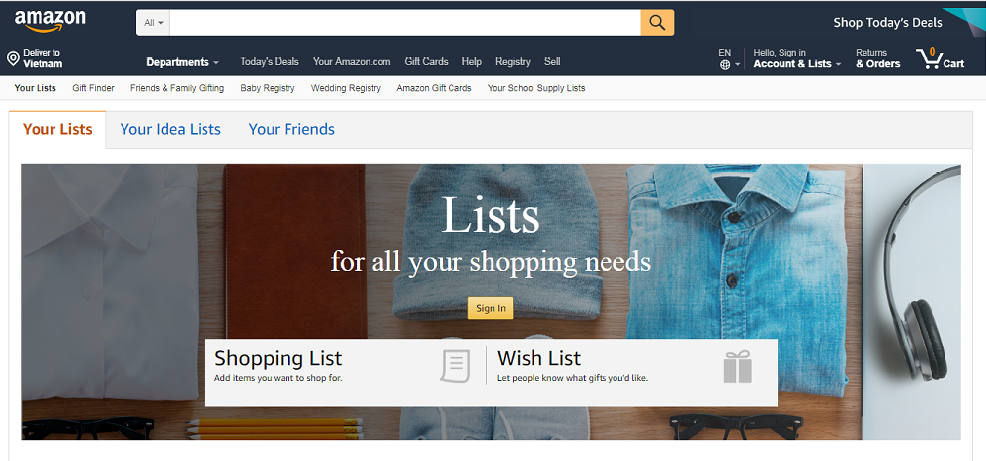
Task: Open Today's Deals link
Action: point(269,62)
